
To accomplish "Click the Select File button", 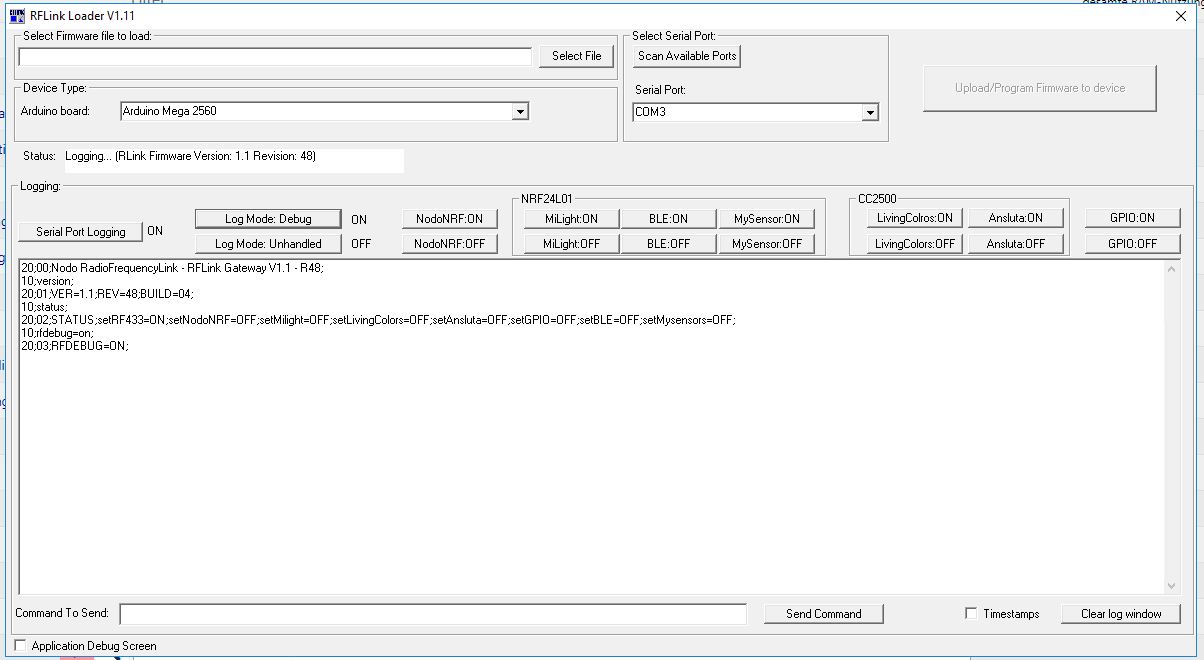I will [577, 56].
